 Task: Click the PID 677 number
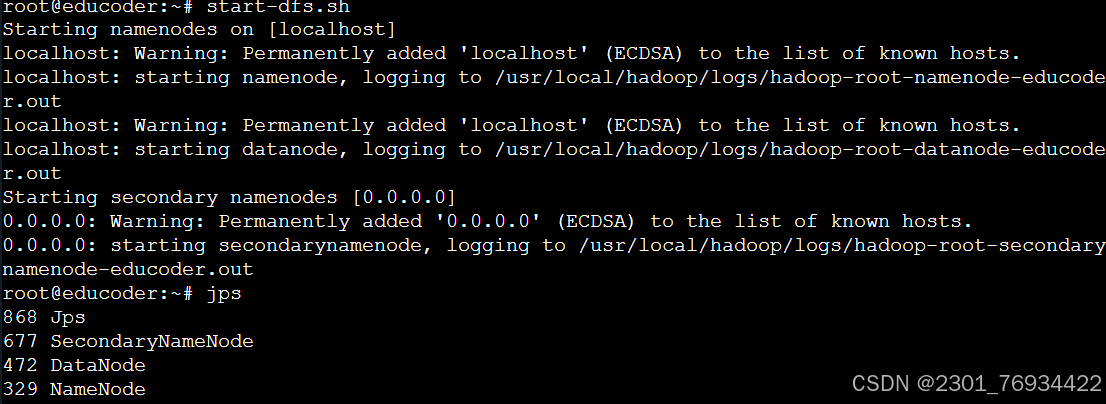click(20, 341)
